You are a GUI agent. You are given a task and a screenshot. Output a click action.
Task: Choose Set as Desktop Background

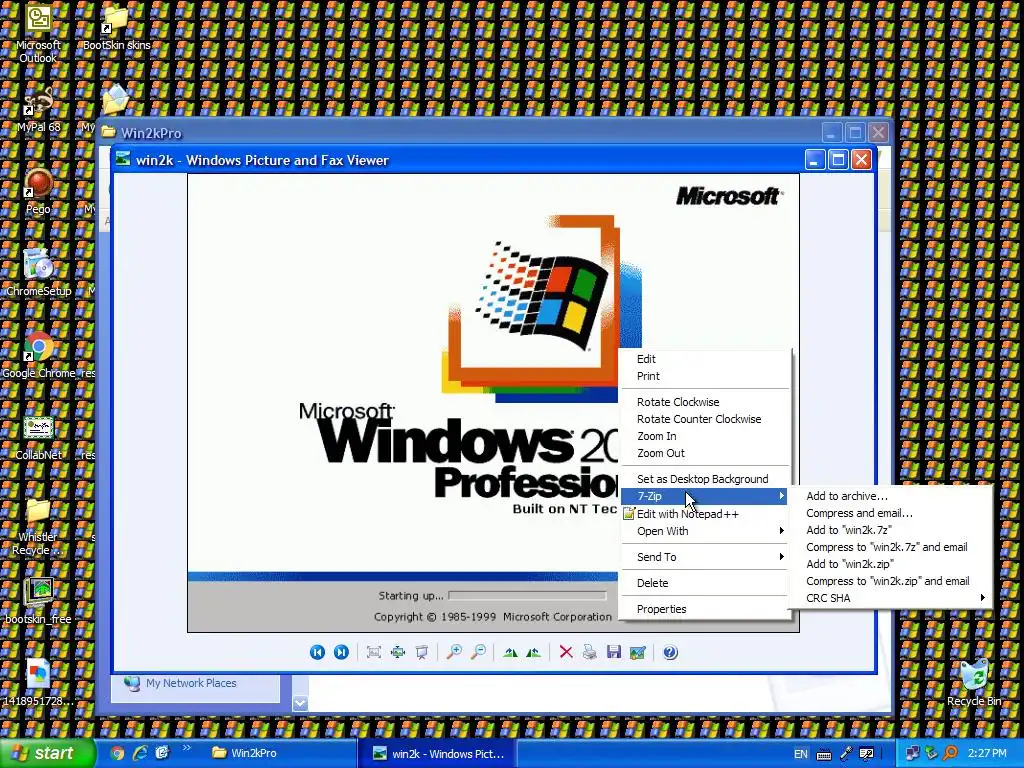click(x=705, y=479)
